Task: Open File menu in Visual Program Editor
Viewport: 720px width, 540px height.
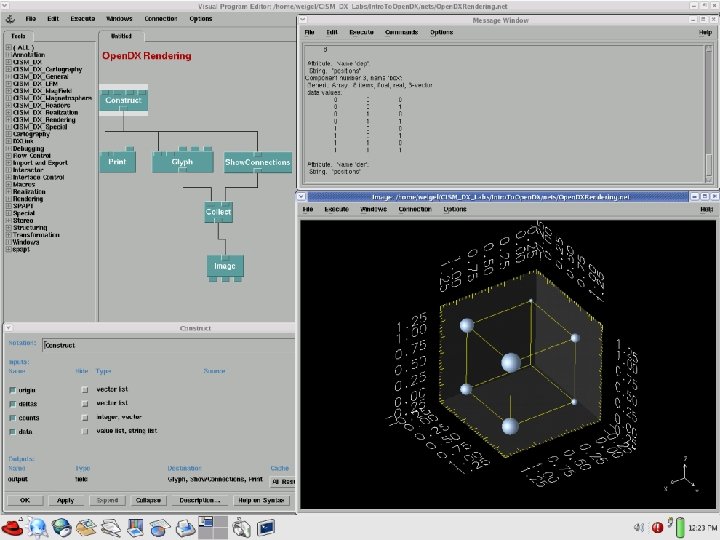Action: [31, 19]
